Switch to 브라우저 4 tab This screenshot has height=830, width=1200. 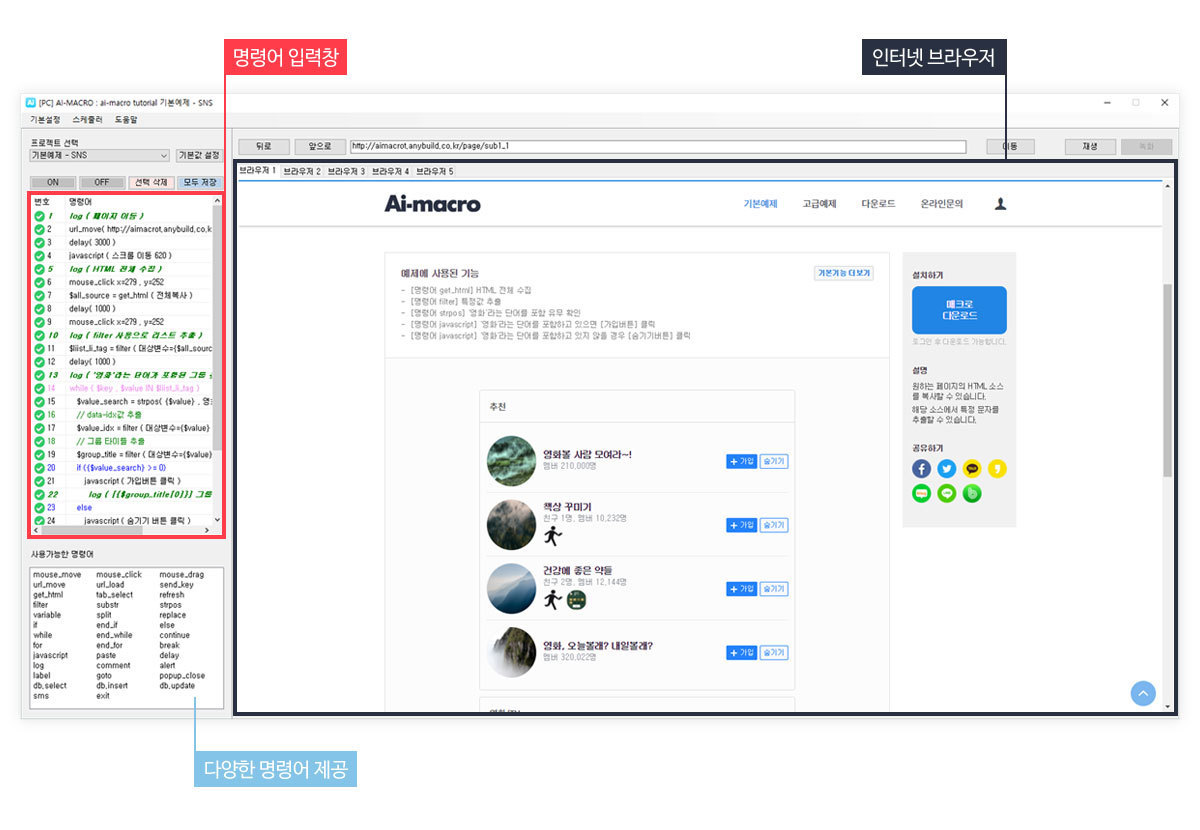coord(390,172)
